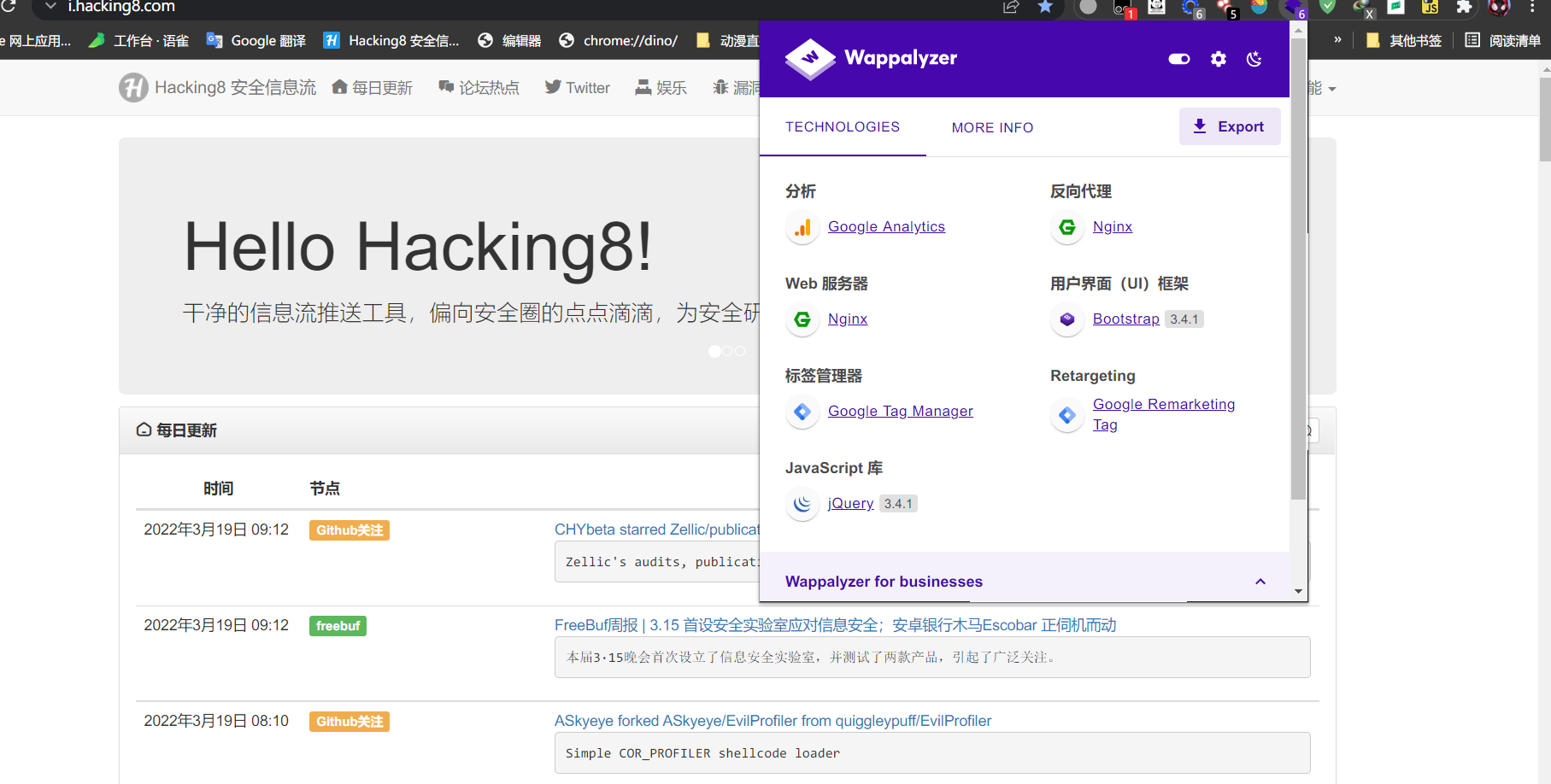The image size is (1551, 784).
Task: Switch to the TECHNOLOGIES tab
Action: point(843,126)
